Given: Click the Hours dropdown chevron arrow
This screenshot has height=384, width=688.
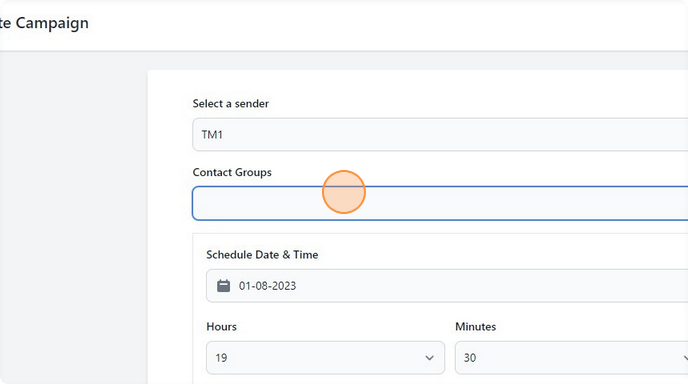Looking at the screenshot, I should pyautogui.click(x=429, y=358).
